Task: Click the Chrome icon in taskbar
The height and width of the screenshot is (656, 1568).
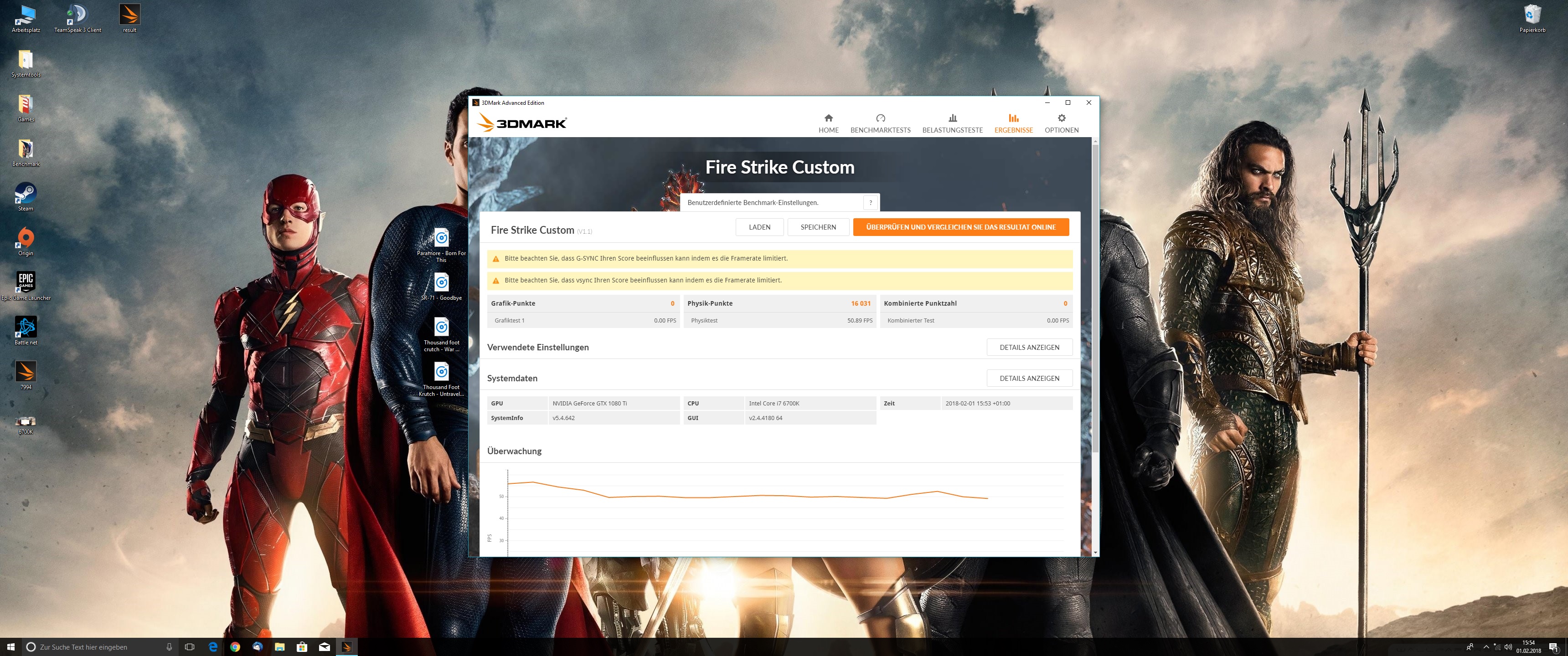Action: coord(235,647)
